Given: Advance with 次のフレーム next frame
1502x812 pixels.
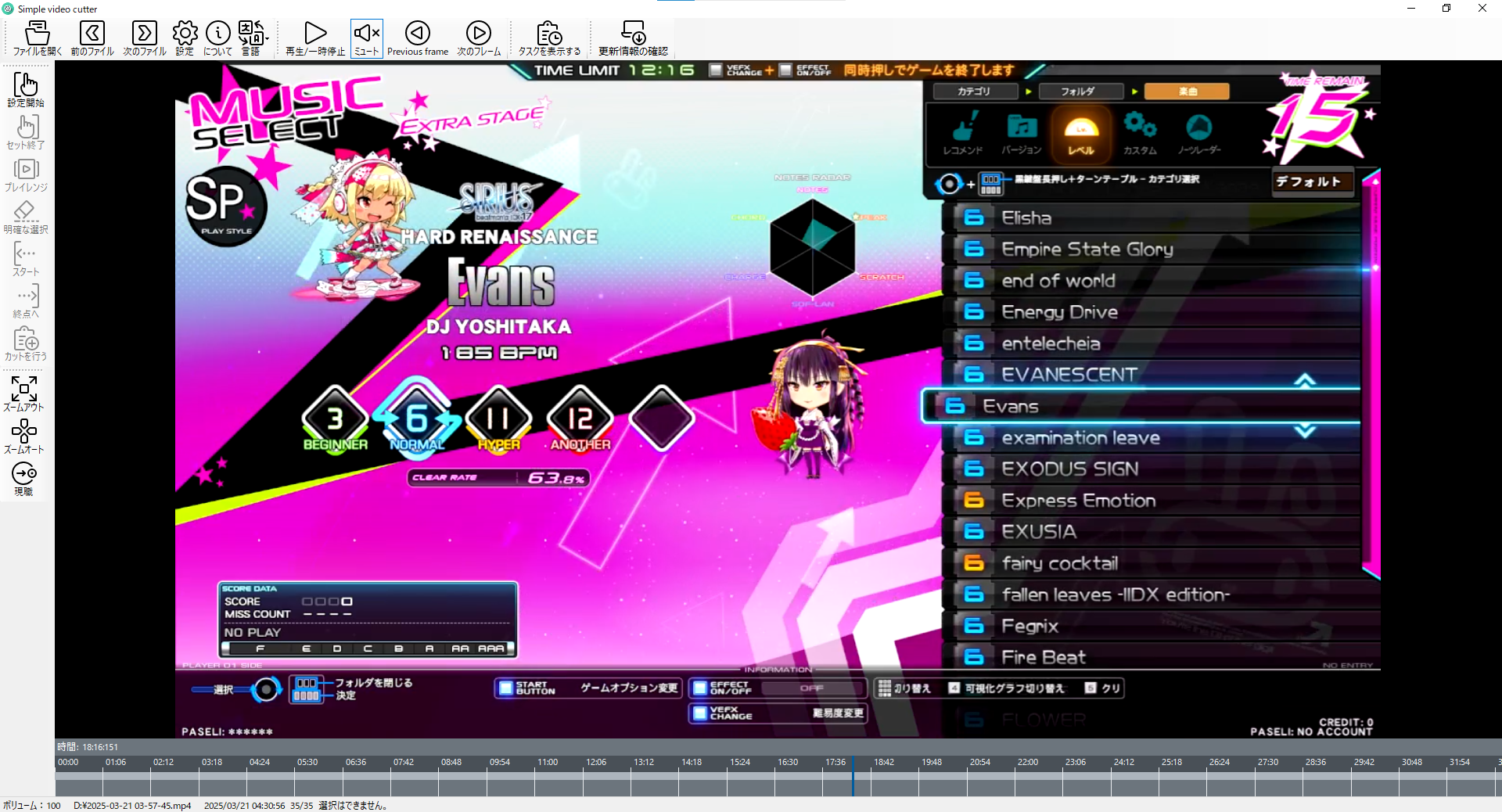Looking at the screenshot, I should click(479, 38).
